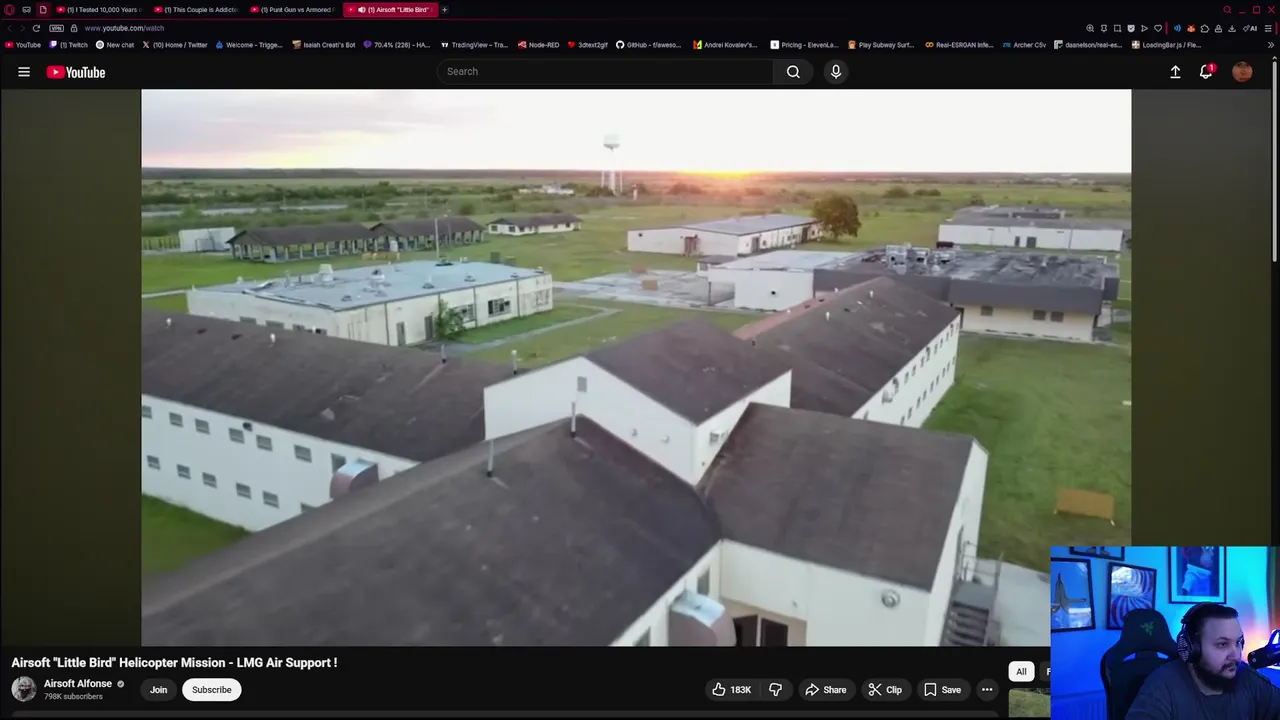Open the ad blocker shield icon
The width and height of the screenshot is (1280, 720).
[x=1131, y=28]
